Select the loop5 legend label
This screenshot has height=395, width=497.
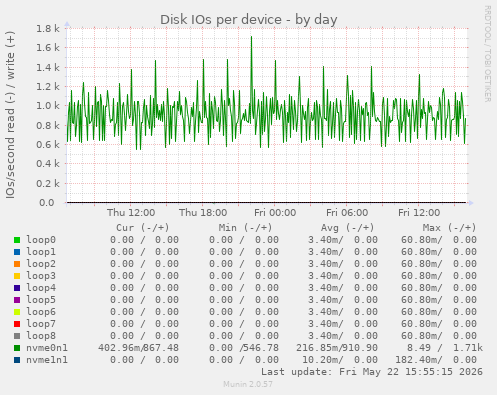point(41,300)
